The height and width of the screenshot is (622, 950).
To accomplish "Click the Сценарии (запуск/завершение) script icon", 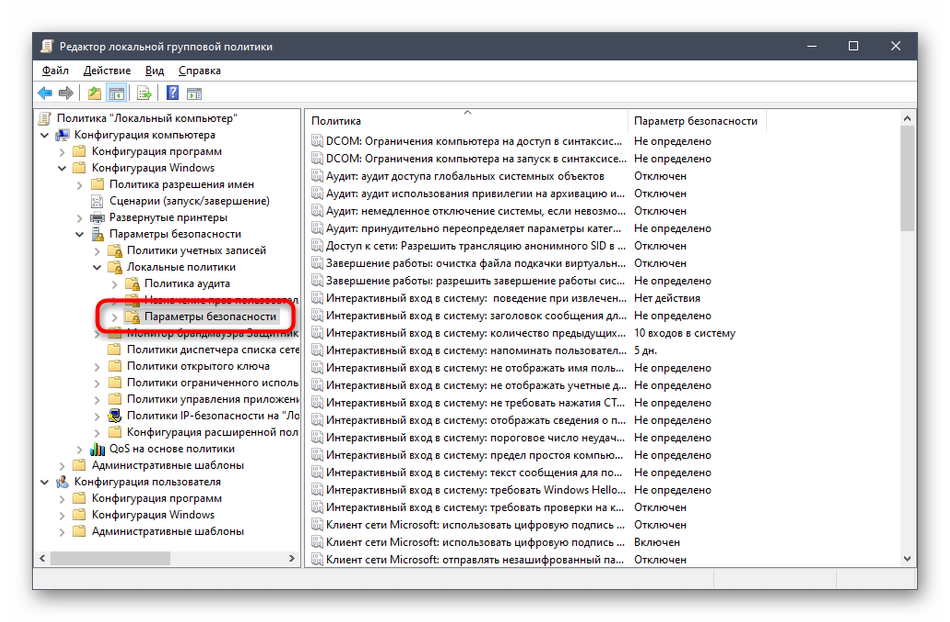I will [98, 201].
